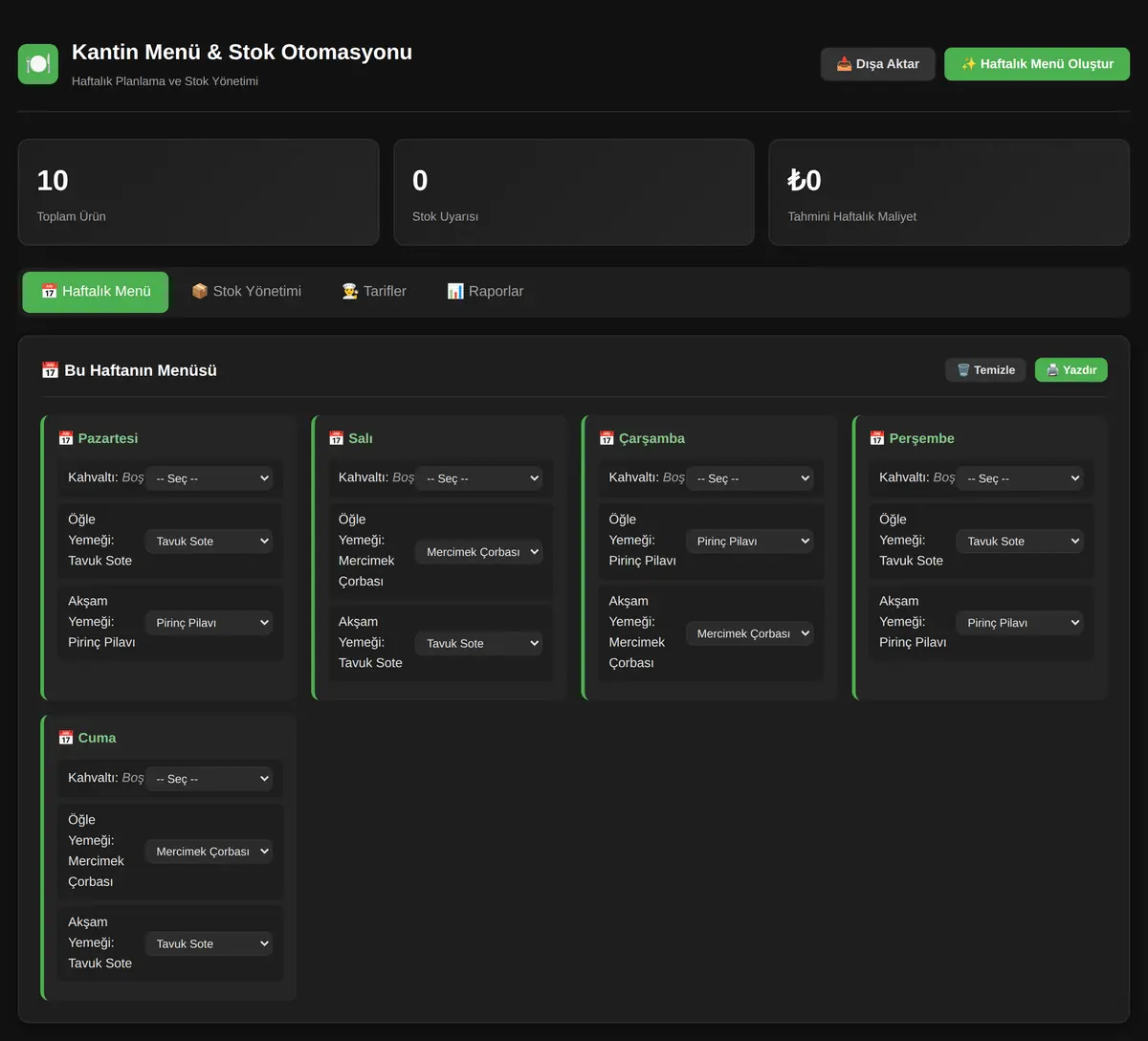Image resolution: width=1148 pixels, height=1041 pixels.
Task: Expand Salı Akşam Yemeği Tavuk Sote selector
Action: [479, 643]
